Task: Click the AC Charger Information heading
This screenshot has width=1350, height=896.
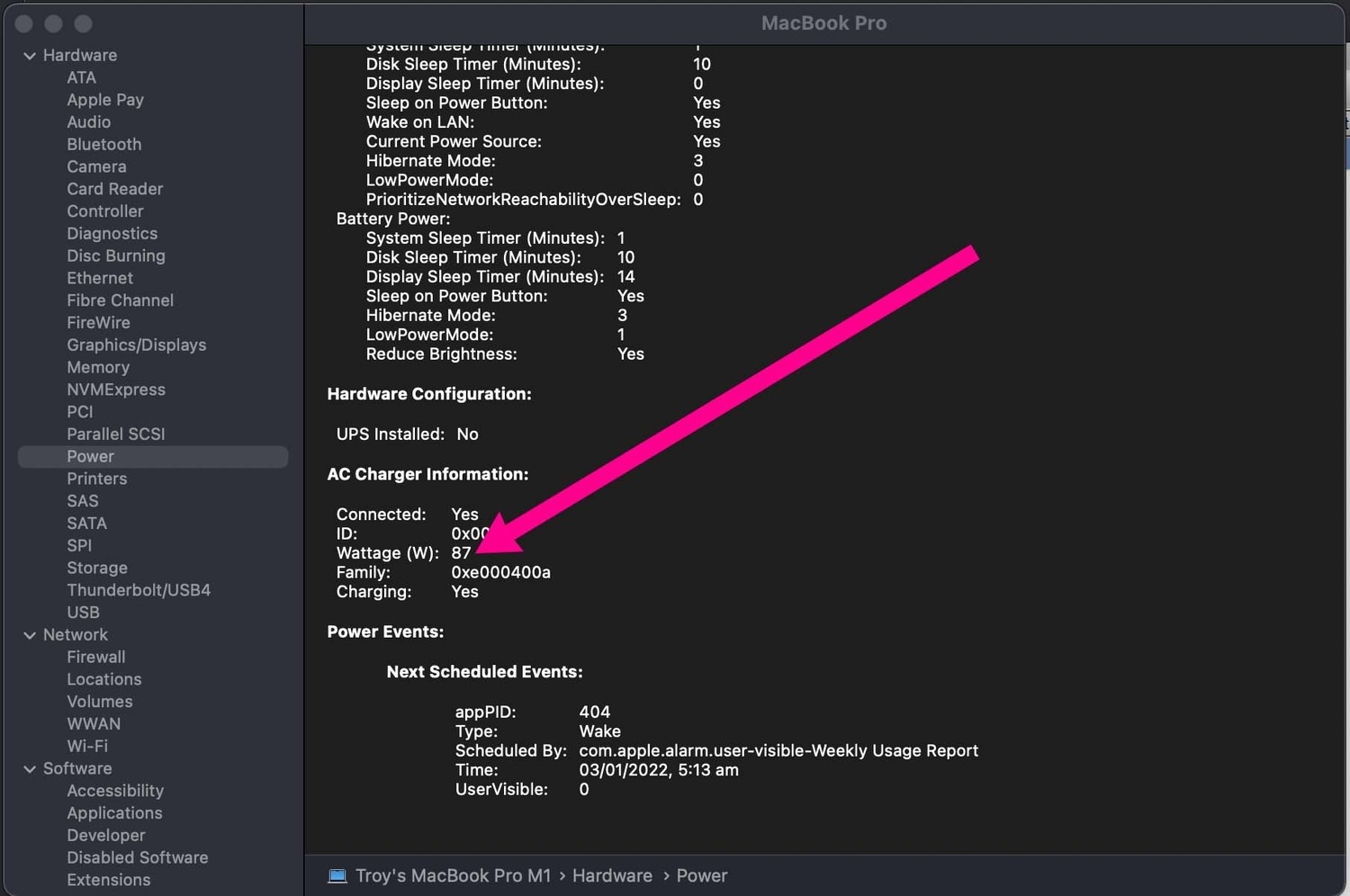Action: [x=427, y=475]
